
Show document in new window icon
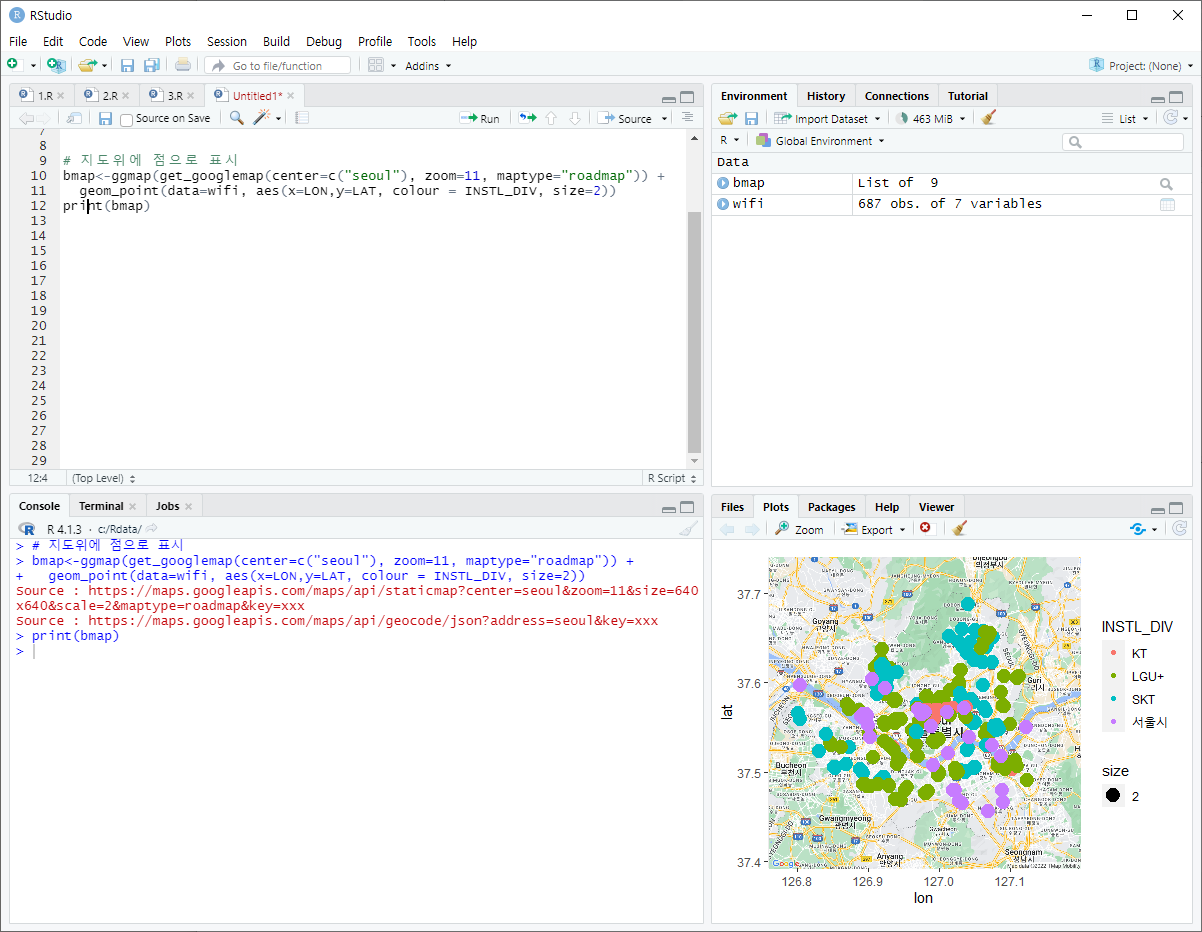[74, 118]
